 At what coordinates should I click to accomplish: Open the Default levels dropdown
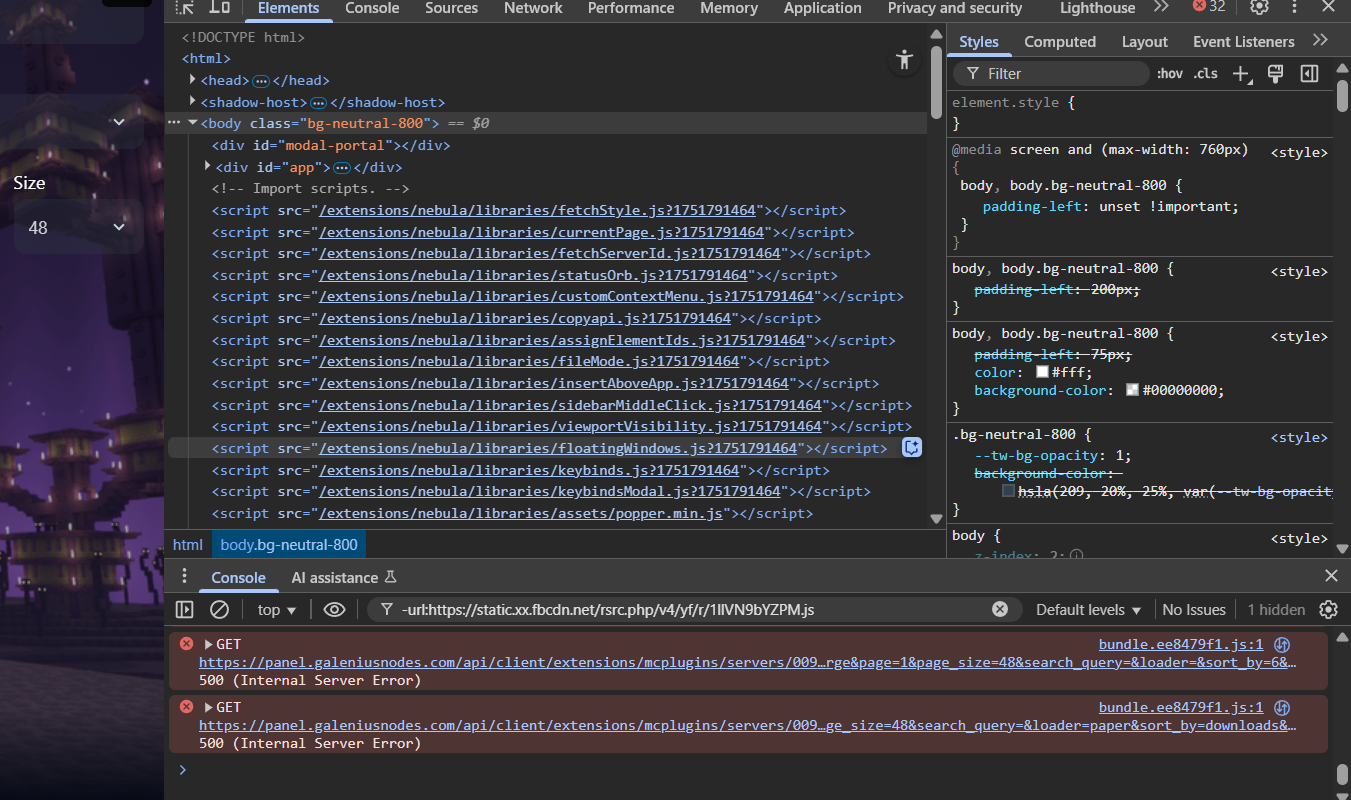click(x=1088, y=609)
